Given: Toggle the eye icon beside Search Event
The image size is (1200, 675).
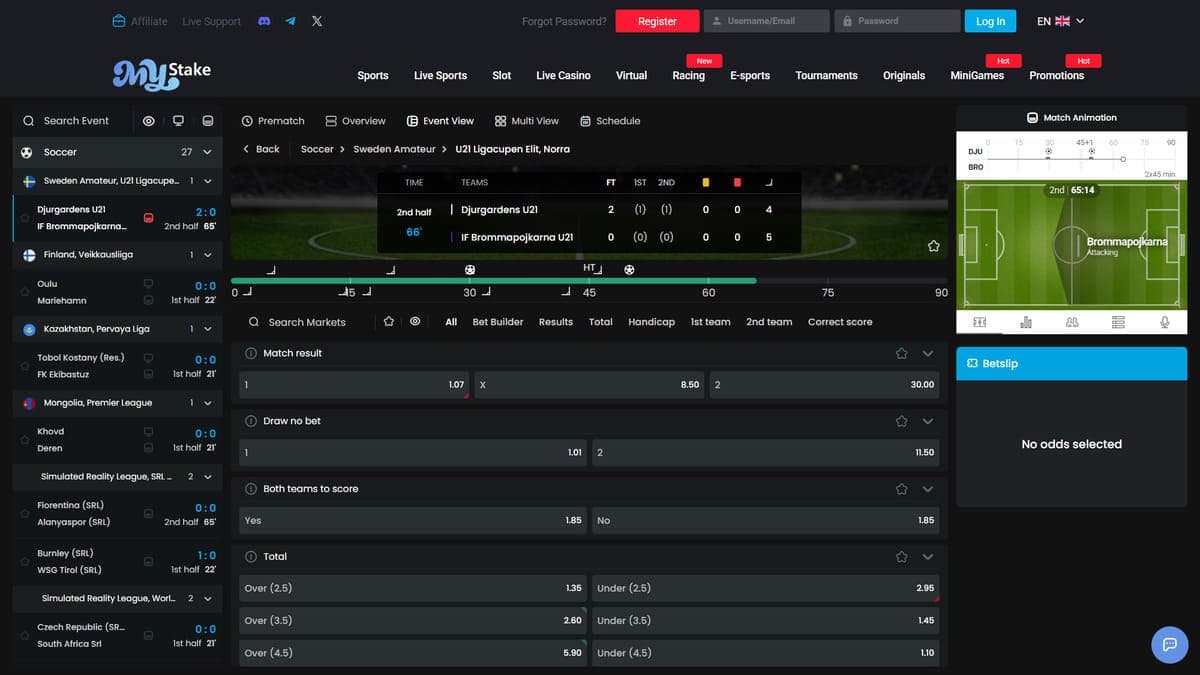Looking at the screenshot, I should click(x=149, y=121).
